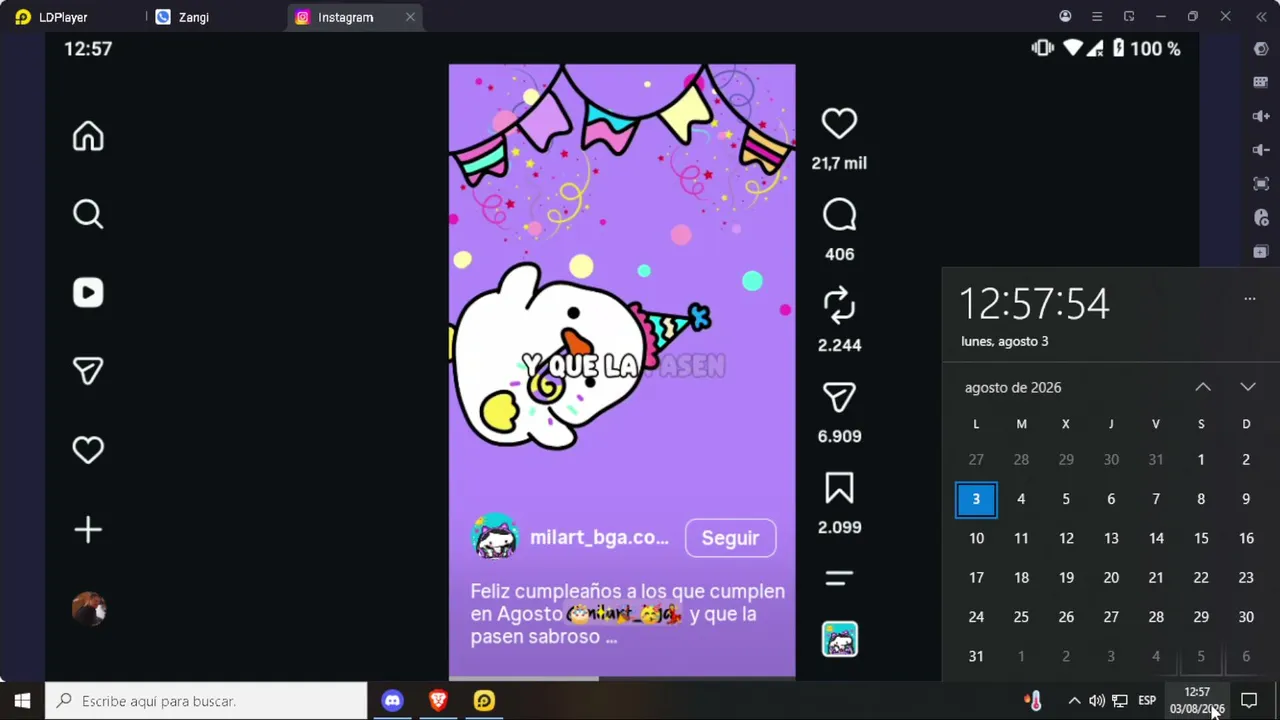Open milart_bga.co... profile name

(599, 538)
